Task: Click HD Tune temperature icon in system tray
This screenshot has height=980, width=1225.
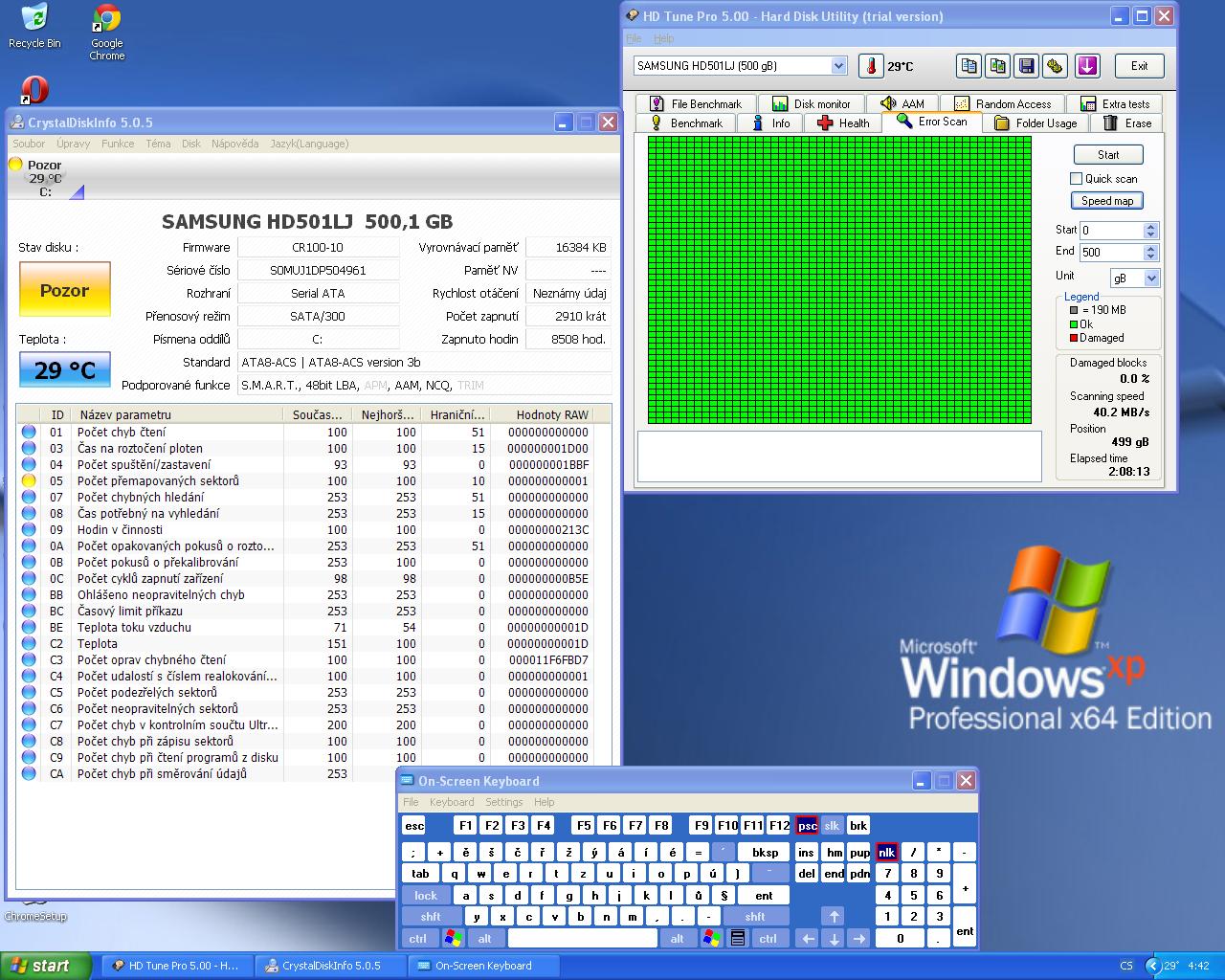Action: [1169, 966]
